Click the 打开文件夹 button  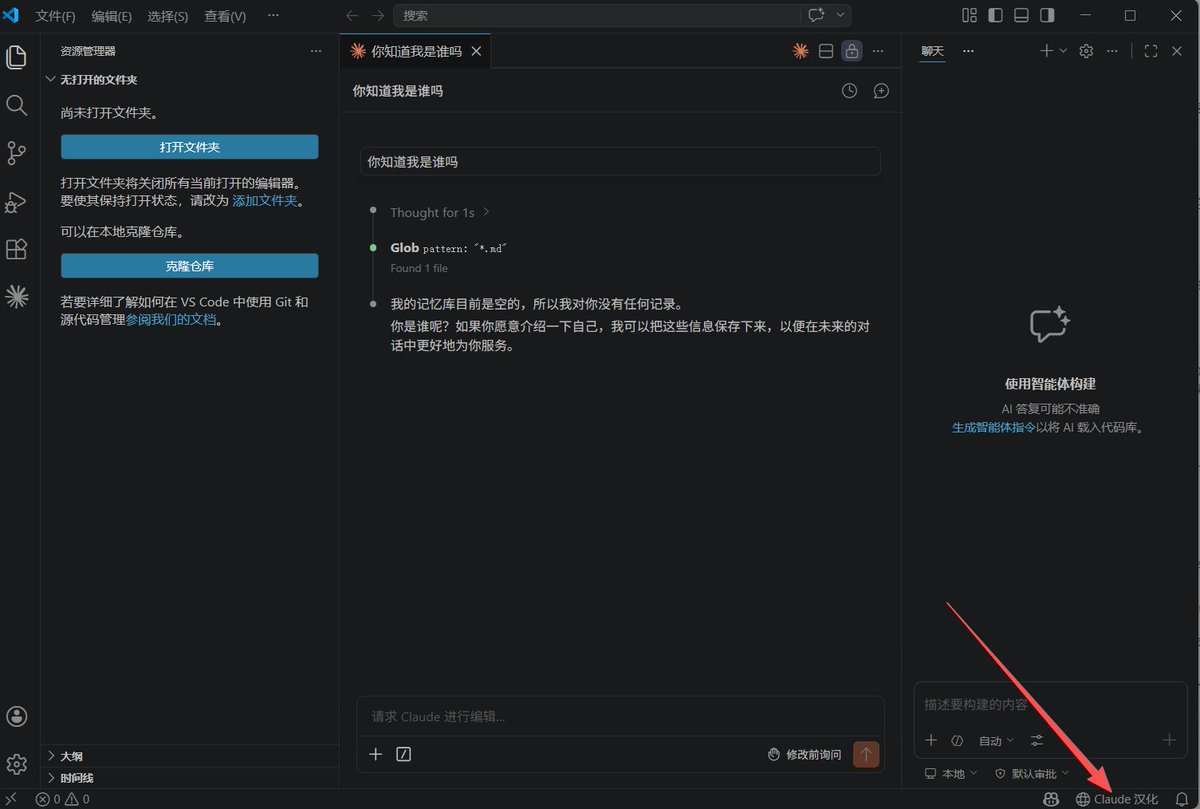[189, 147]
